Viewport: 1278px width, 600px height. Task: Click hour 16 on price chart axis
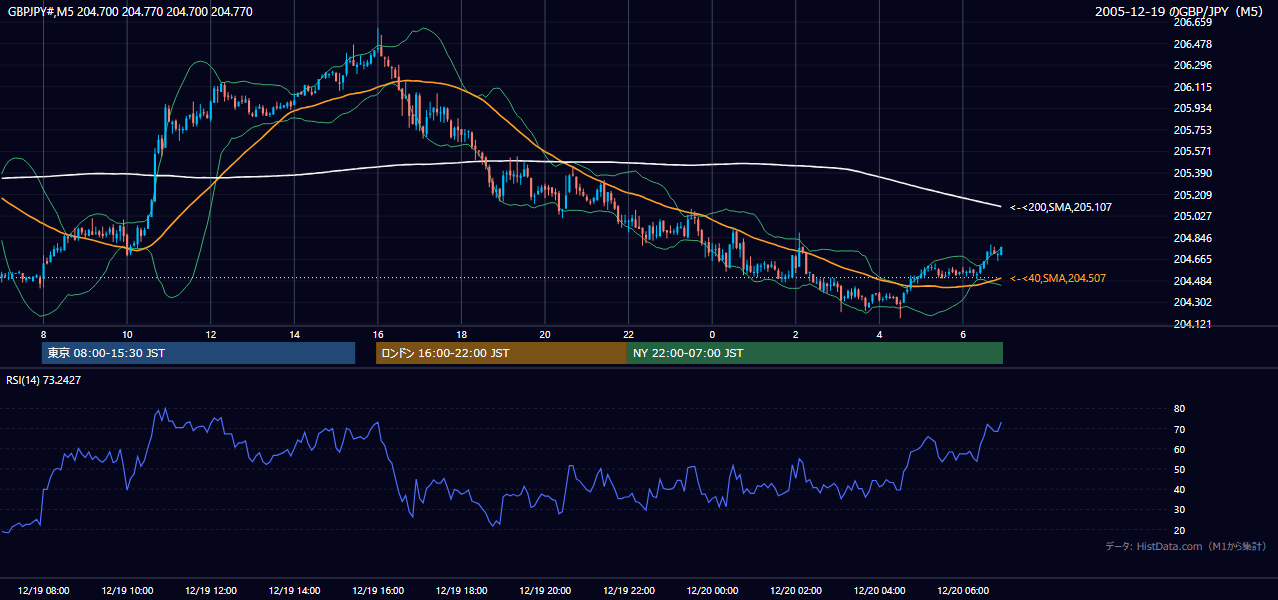pos(378,334)
